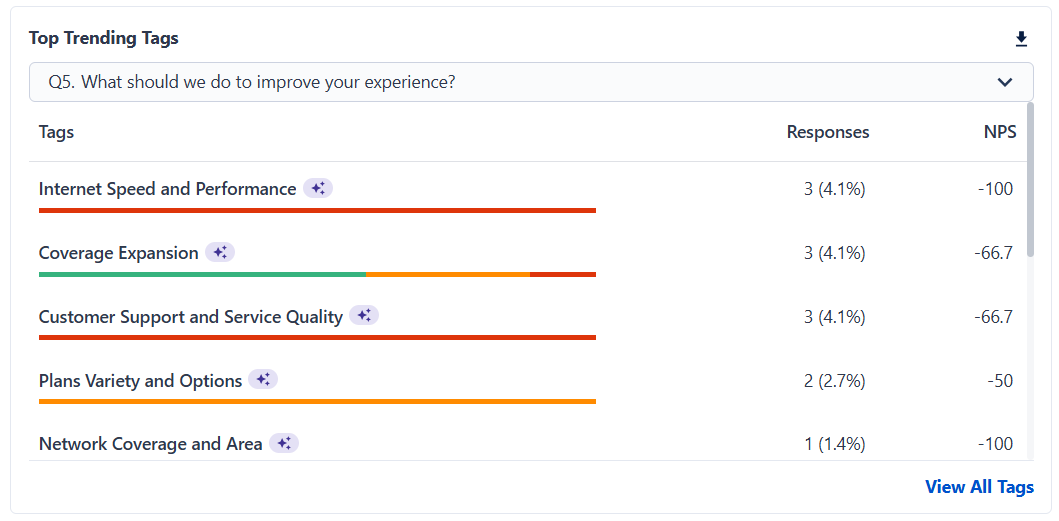Select the Internet Speed and Performance tag
The width and height of the screenshot is (1059, 521).
coord(167,189)
